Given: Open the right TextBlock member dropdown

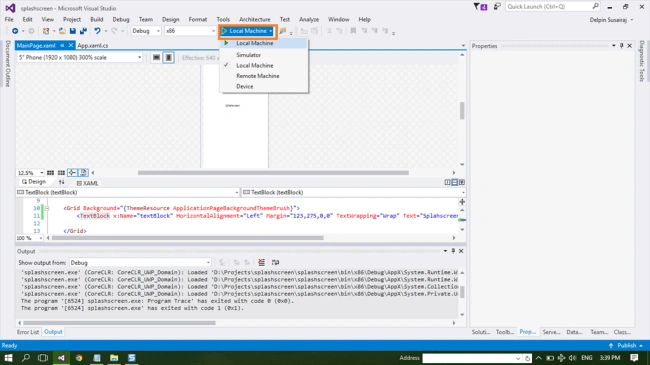Looking at the screenshot, I should [353, 192].
